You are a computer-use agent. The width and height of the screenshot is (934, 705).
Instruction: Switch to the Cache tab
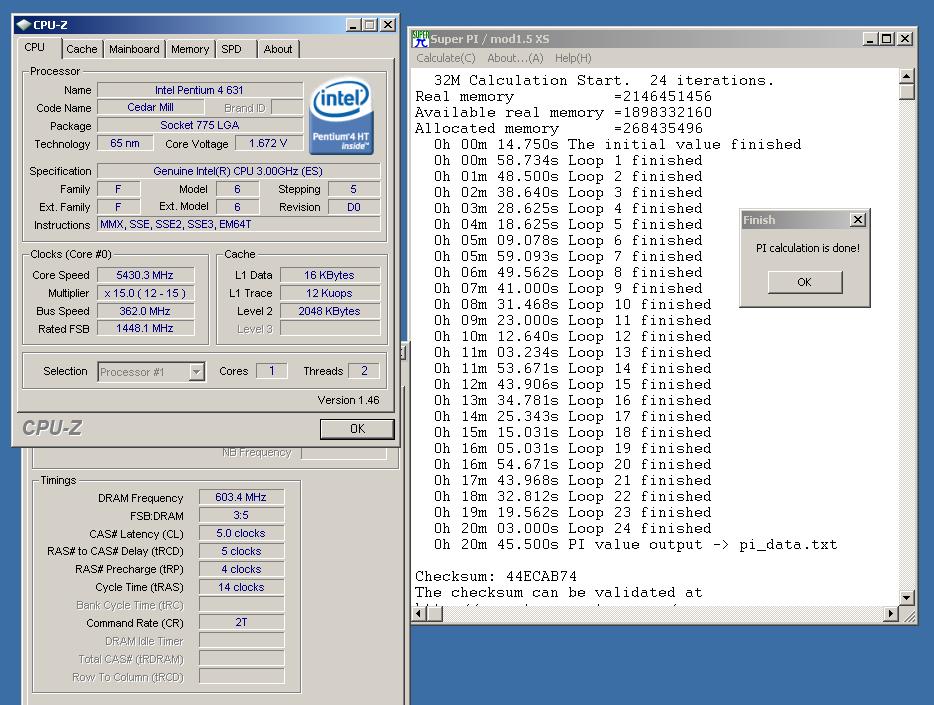[x=82, y=49]
